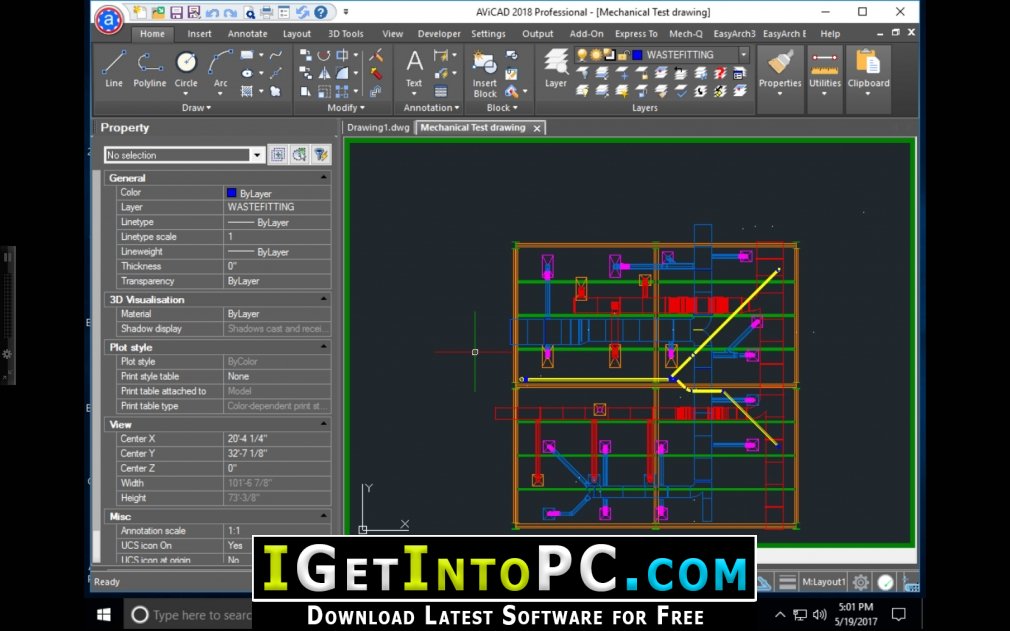Image resolution: width=1010 pixels, height=631 pixels.
Task: Click the blue layer color swatch in Layers
Action: tap(637, 55)
